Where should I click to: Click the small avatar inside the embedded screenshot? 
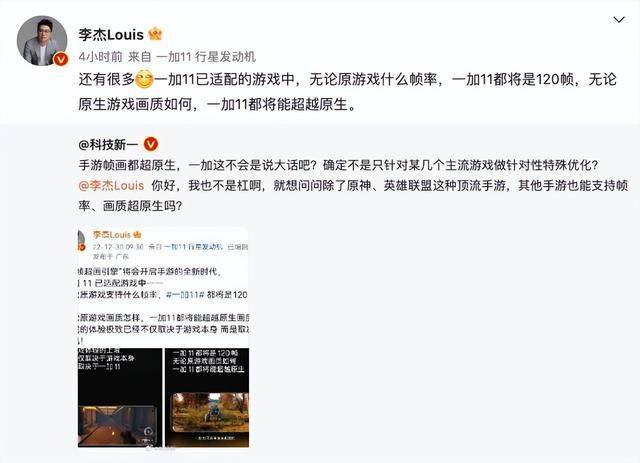click(x=82, y=240)
